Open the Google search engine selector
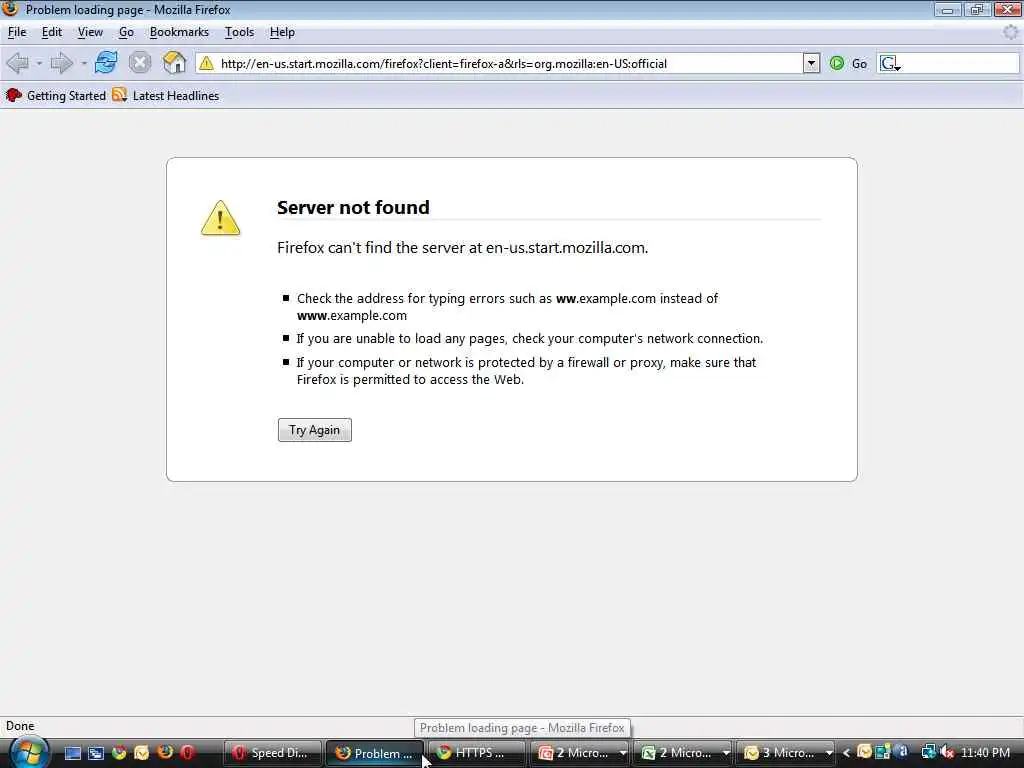This screenshot has height=768, width=1024. click(x=890, y=63)
